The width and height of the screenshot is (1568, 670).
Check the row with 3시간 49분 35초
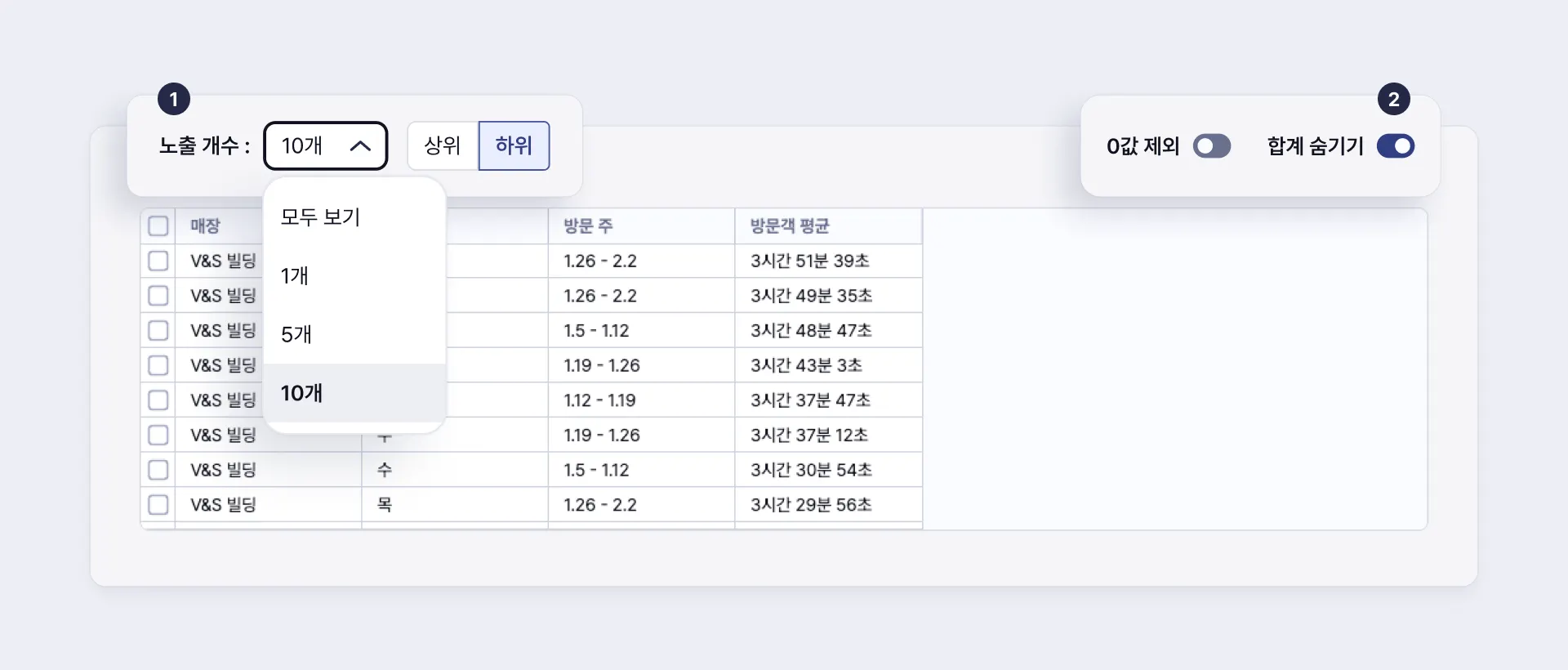pyautogui.click(x=158, y=296)
